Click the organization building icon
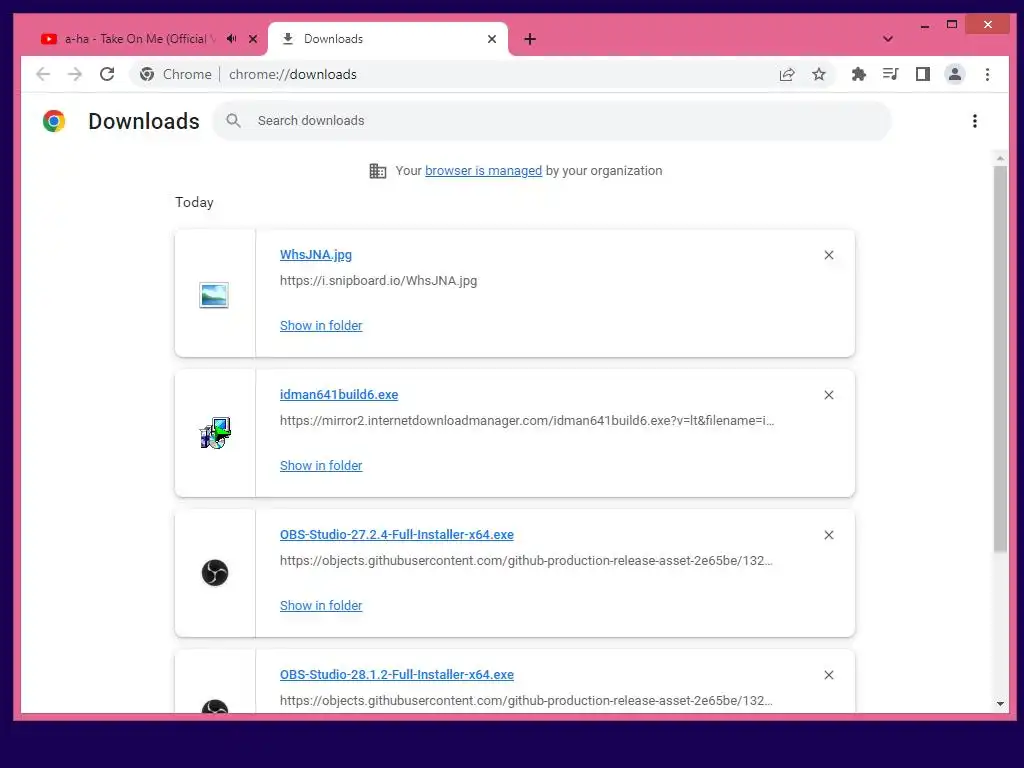Image resolution: width=1024 pixels, height=768 pixels. [x=377, y=171]
